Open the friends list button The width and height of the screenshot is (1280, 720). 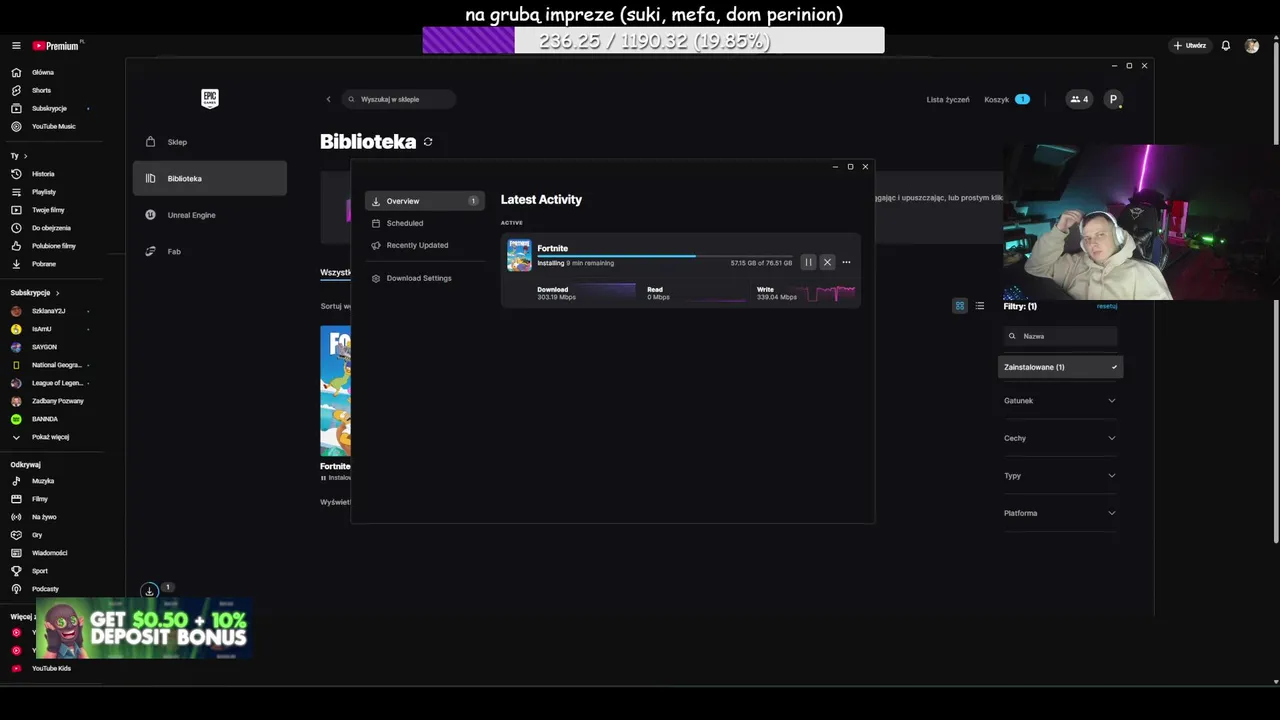click(1079, 99)
